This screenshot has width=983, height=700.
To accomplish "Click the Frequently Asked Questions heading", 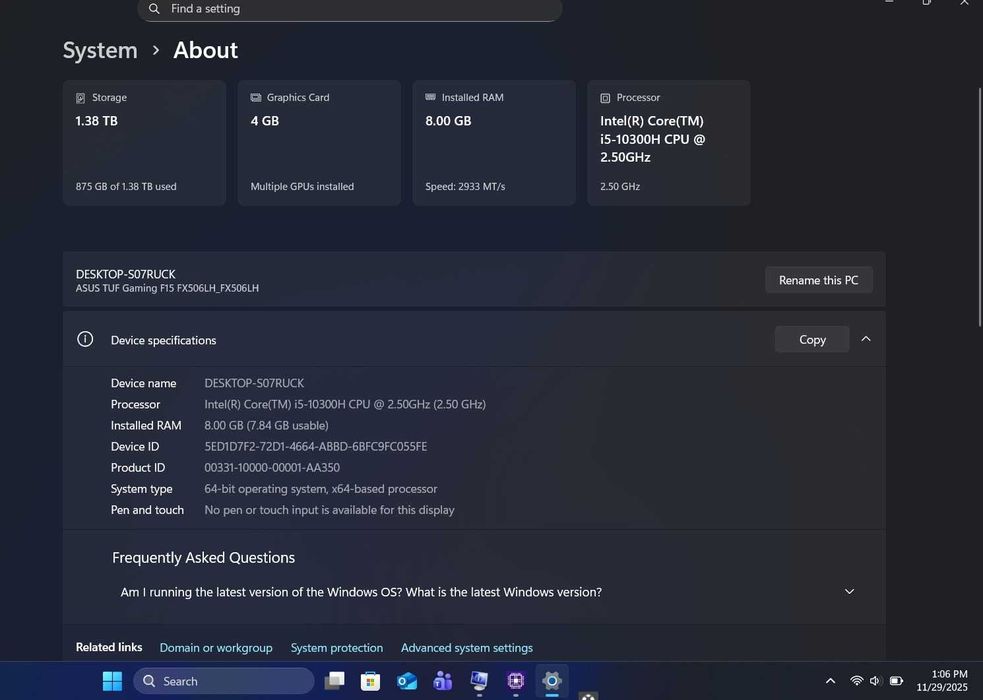I will [203, 558].
